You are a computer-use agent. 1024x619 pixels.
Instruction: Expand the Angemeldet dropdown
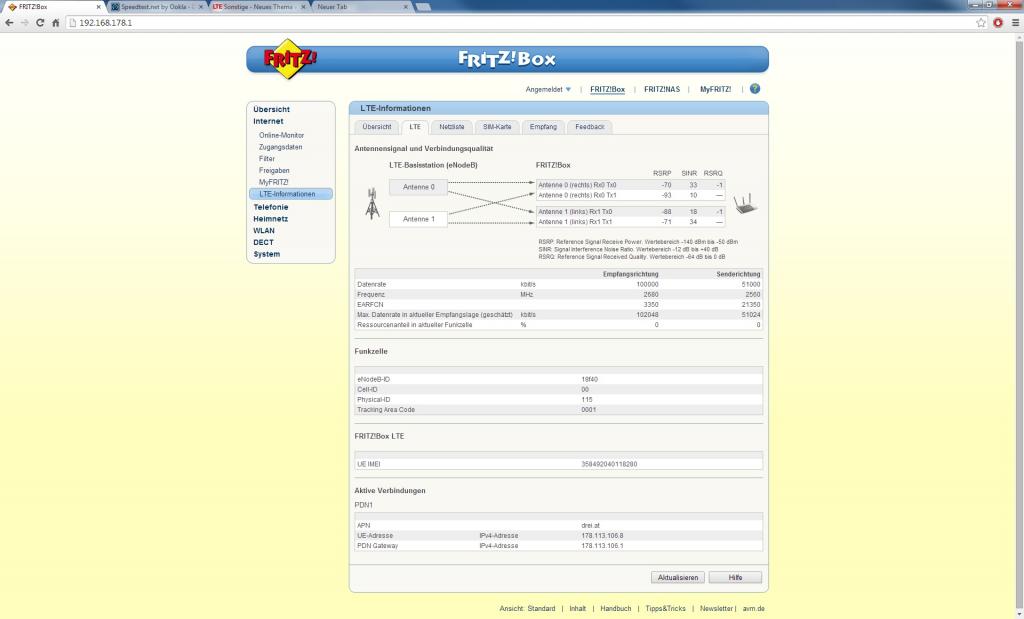point(548,89)
